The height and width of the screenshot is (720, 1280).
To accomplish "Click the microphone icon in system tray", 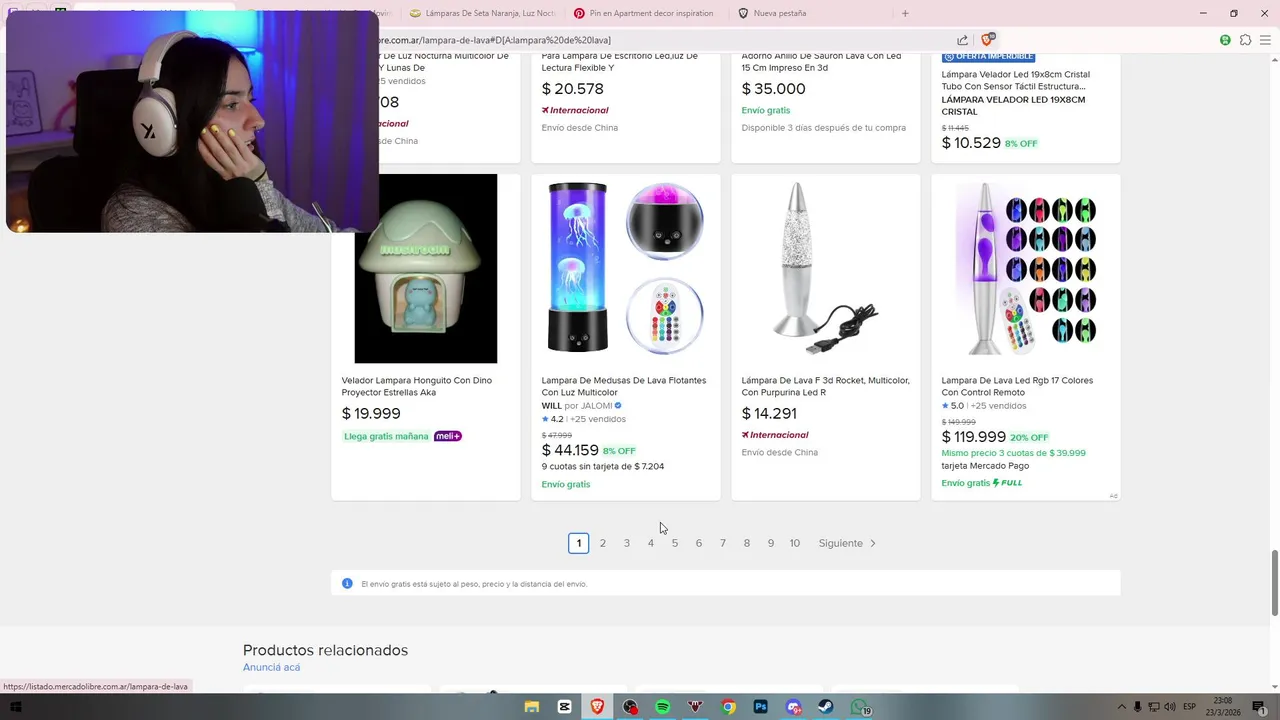I will [1138, 707].
